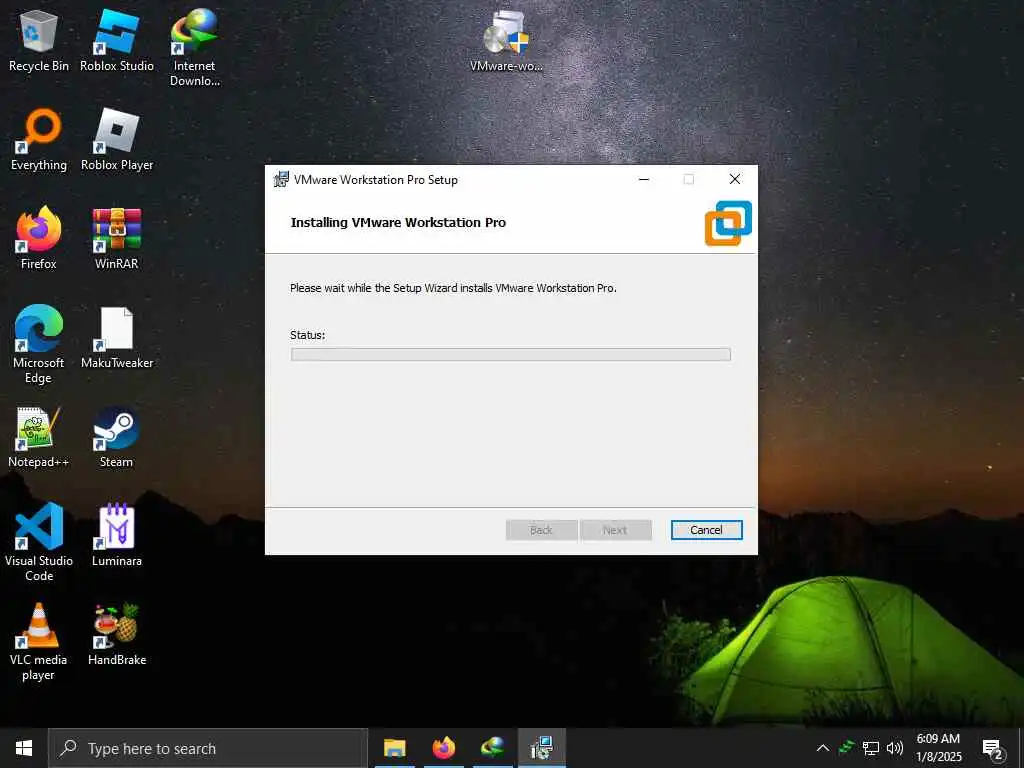Select the MakuTweaker desktop shortcut
Viewport: 1024px width, 768px height.
[117, 338]
